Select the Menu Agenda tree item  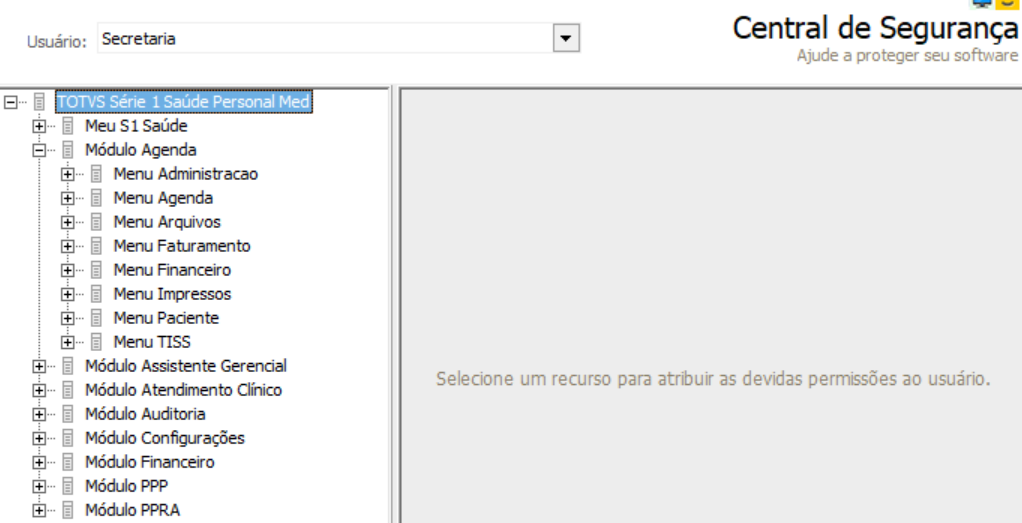coord(163,198)
